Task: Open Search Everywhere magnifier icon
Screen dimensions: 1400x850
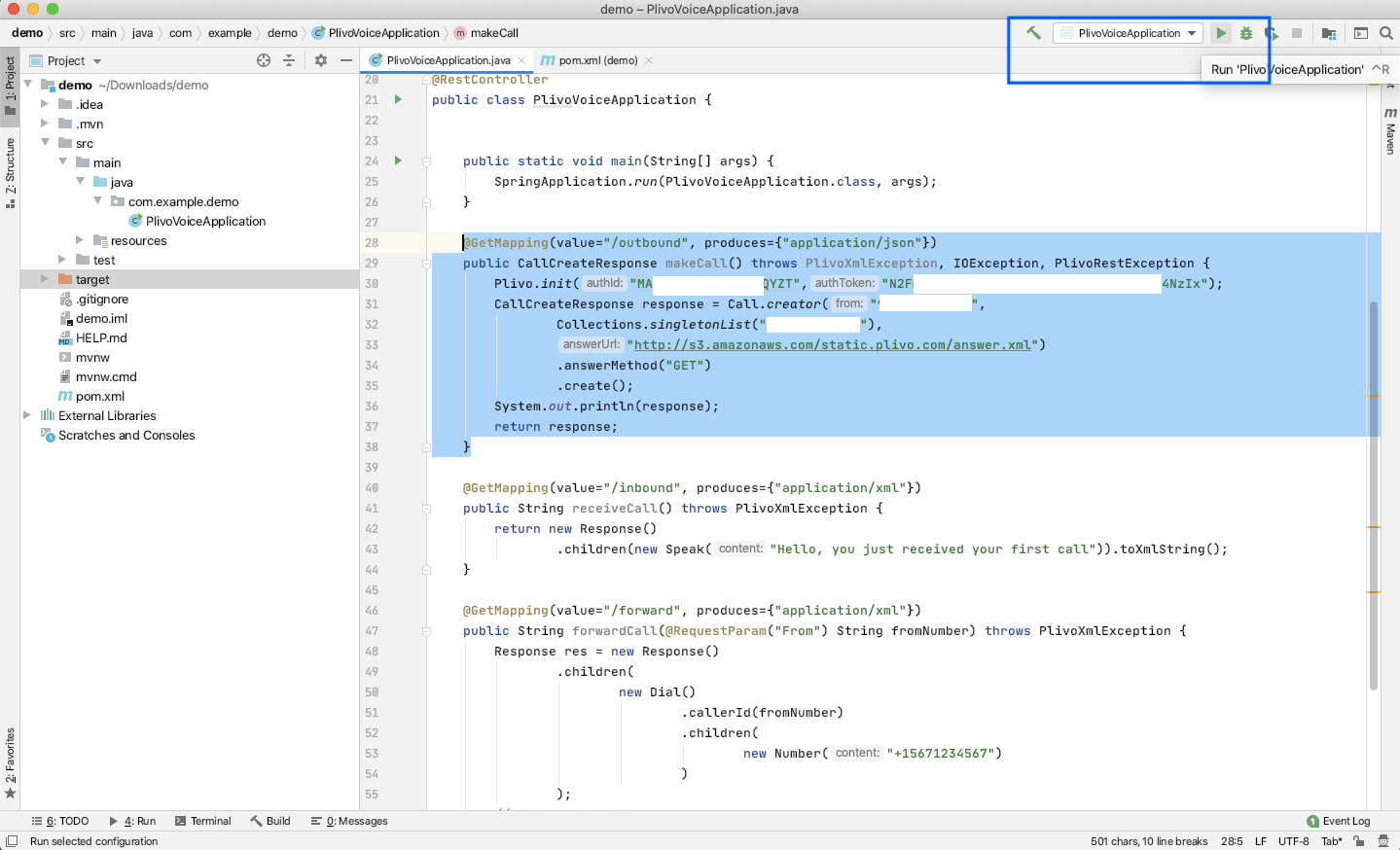Action: tap(1386, 33)
